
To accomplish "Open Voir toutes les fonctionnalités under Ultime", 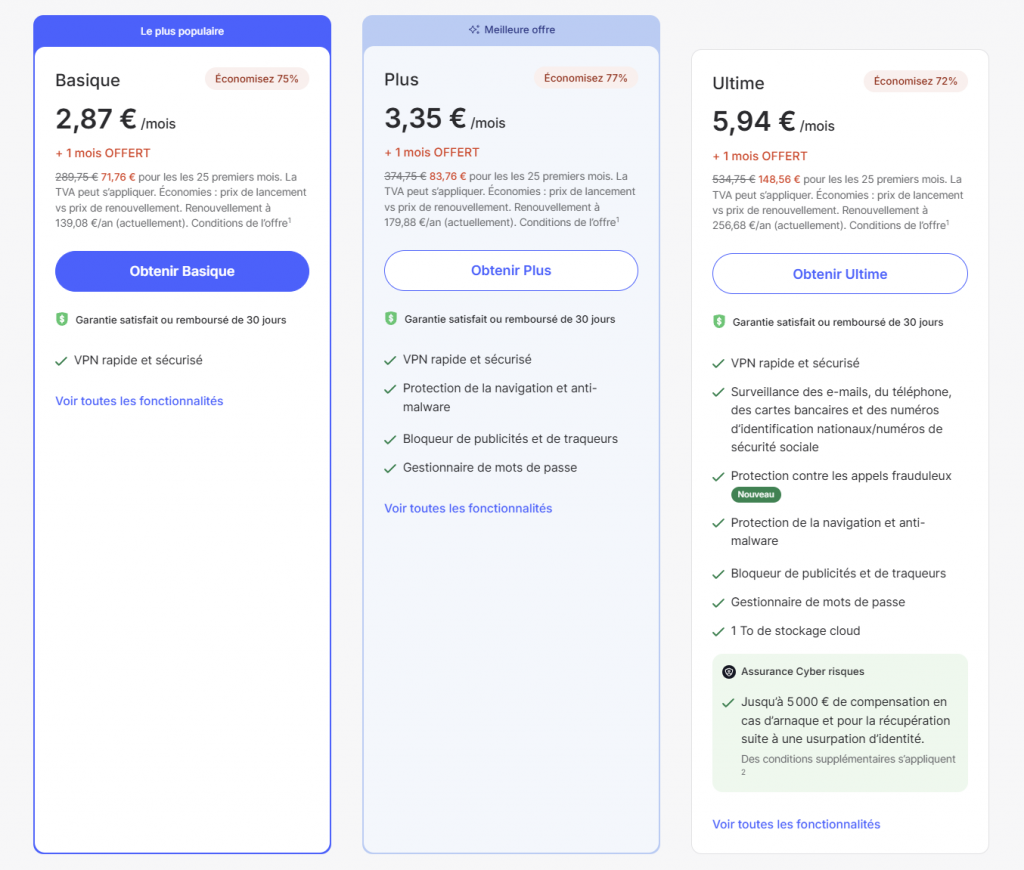I will [796, 824].
